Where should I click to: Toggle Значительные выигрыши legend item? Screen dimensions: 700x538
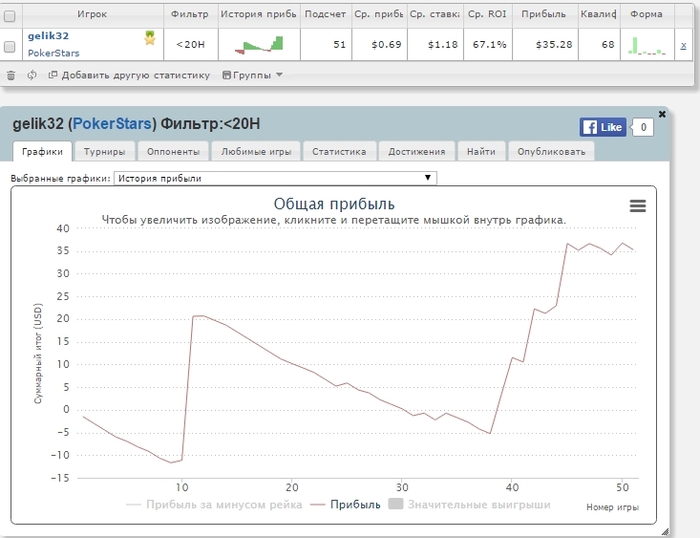tap(470, 505)
